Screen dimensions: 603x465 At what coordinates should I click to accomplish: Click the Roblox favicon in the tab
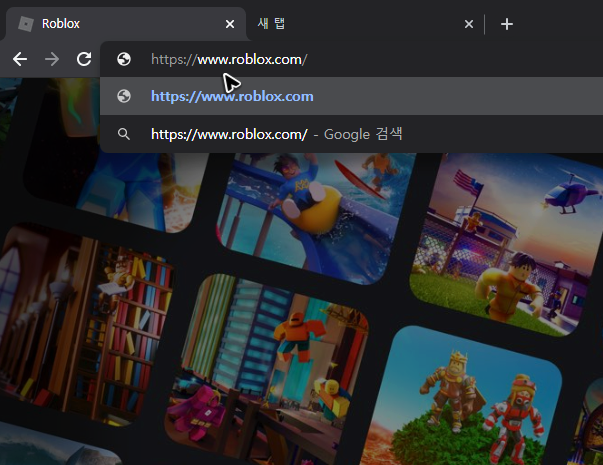[26, 24]
